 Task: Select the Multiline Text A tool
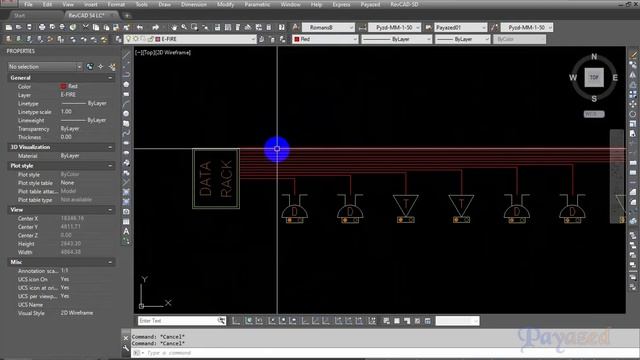126,231
